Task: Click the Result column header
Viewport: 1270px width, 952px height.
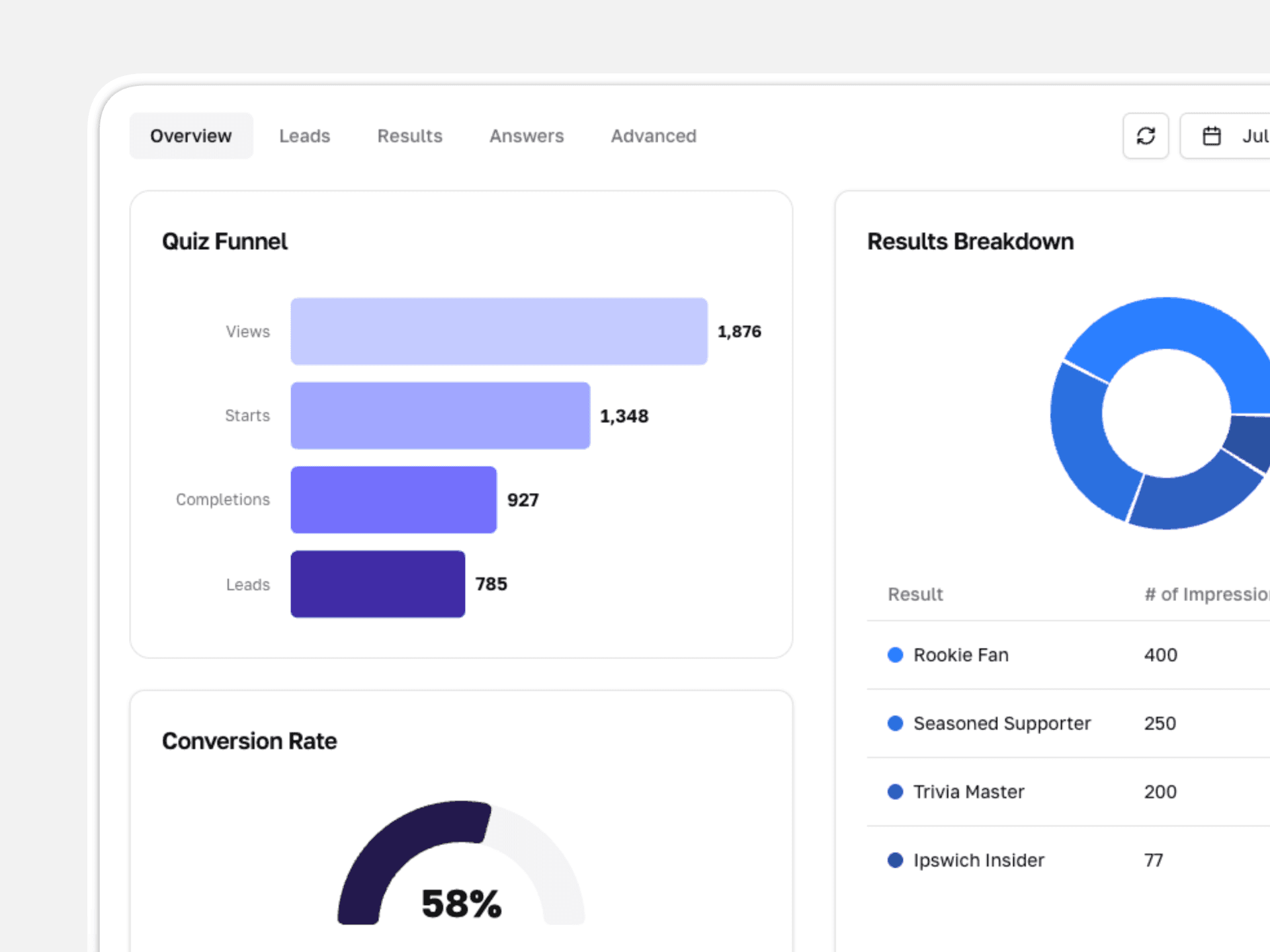Action: coord(915,594)
